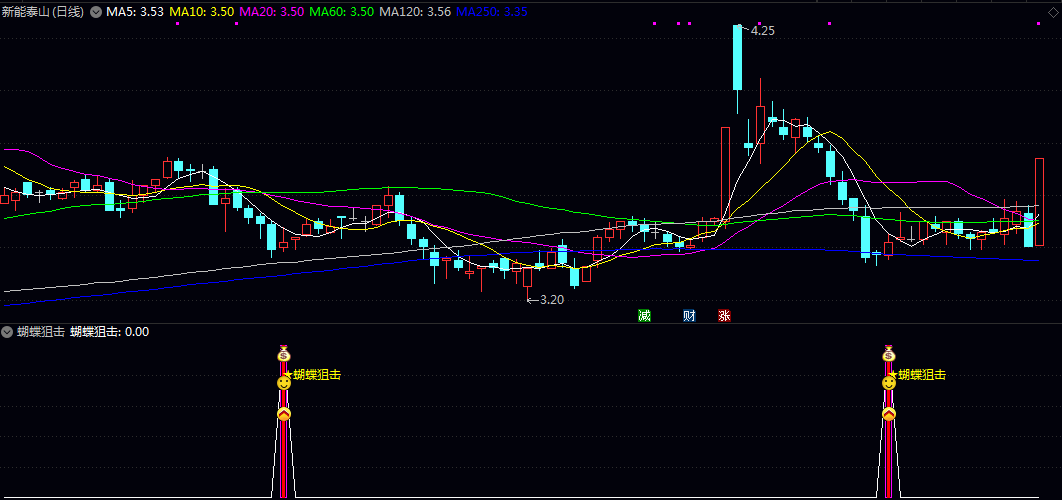The width and height of the screenshot is (1062, 500).
Task: Select the MA60: 3.50 label
Action: [341, 12]
